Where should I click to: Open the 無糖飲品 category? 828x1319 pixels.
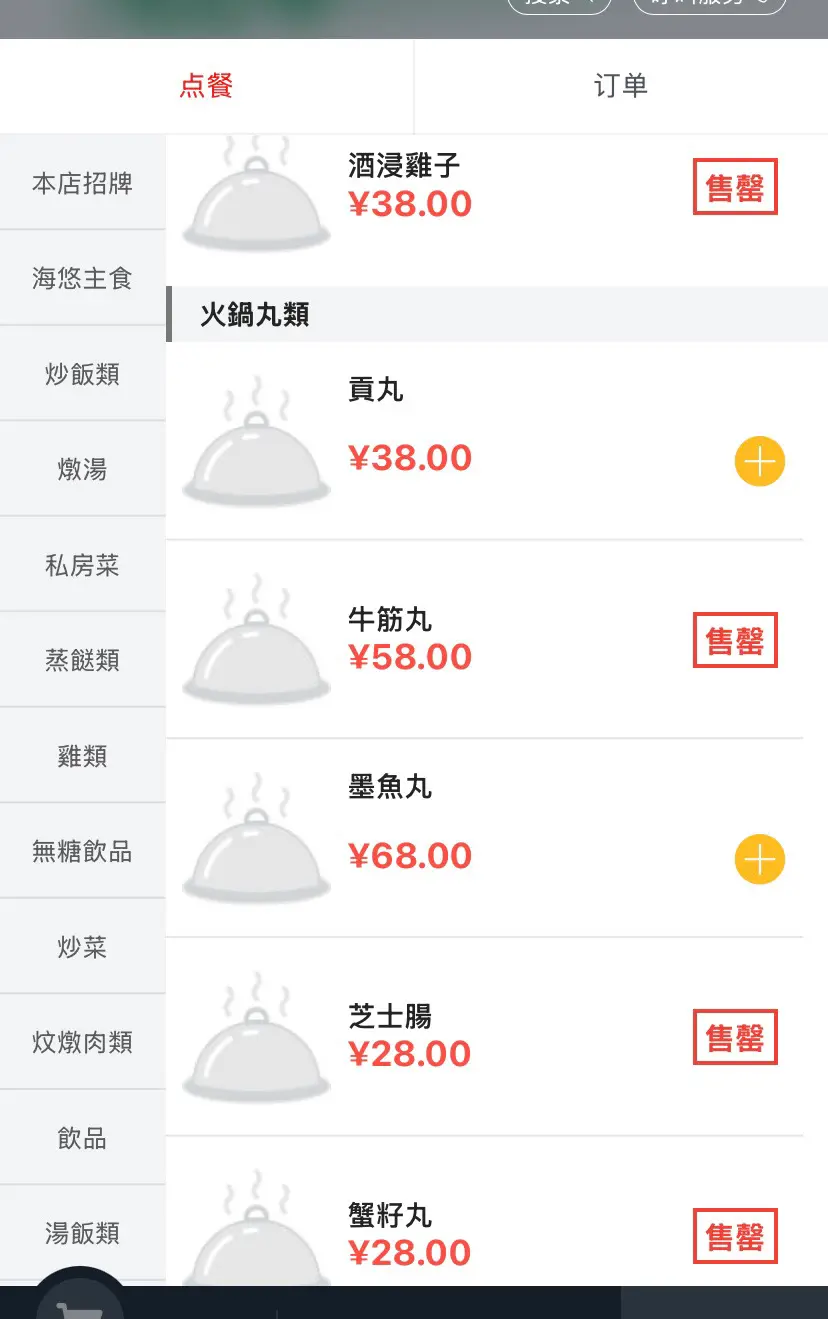tap(82, 851)
